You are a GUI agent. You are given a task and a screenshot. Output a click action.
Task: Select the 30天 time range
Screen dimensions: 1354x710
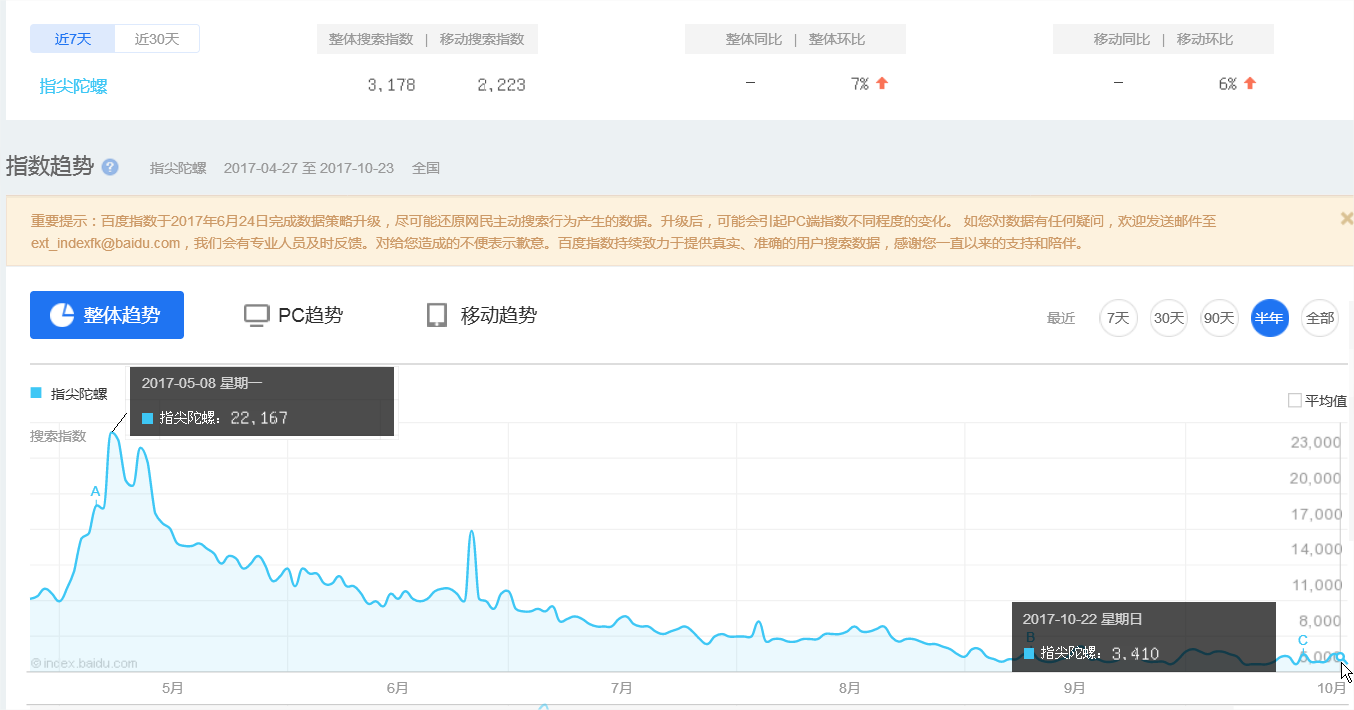[1168, 318]
